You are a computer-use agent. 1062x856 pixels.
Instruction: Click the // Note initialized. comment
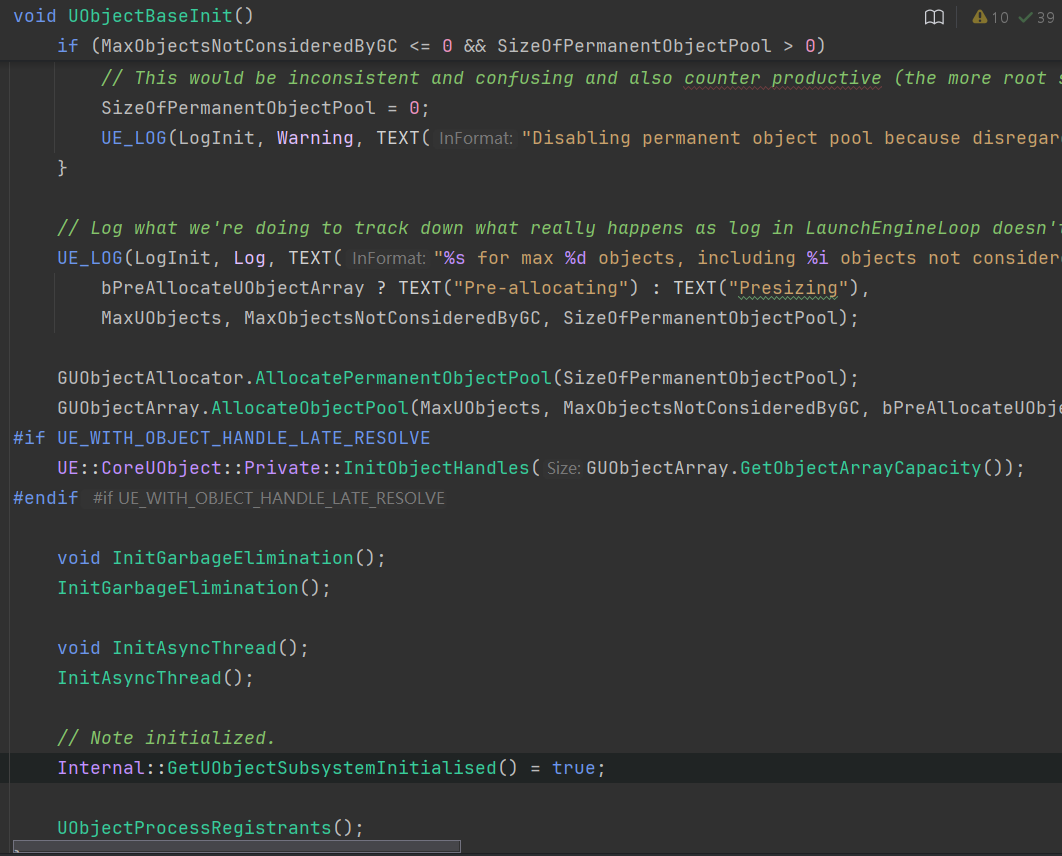pyautogui.click(x=167, y=738)
